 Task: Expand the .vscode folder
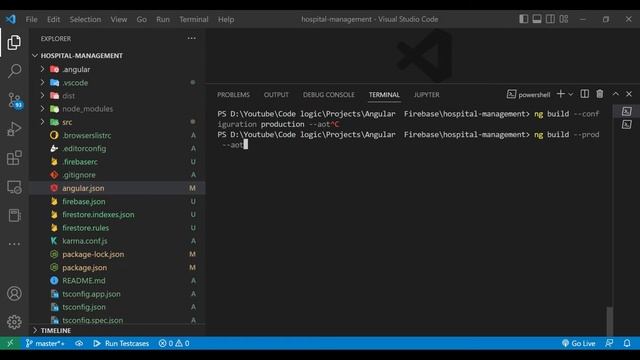click(42, 82)
